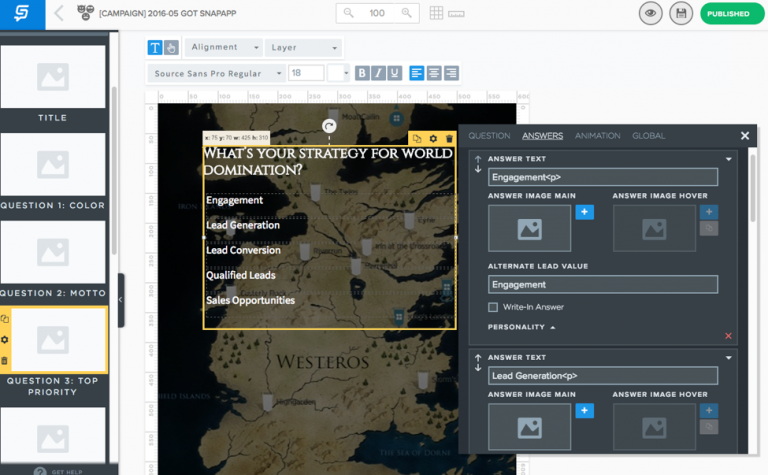Click the green PUBLISHED button
Viewport: 768px width, 475px height.
click(x=732, y=14)
